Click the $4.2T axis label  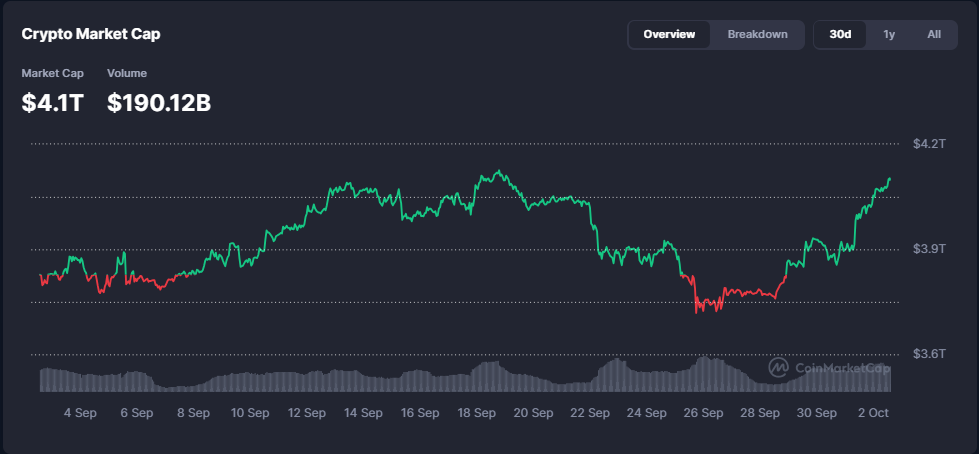pos(928,144)
